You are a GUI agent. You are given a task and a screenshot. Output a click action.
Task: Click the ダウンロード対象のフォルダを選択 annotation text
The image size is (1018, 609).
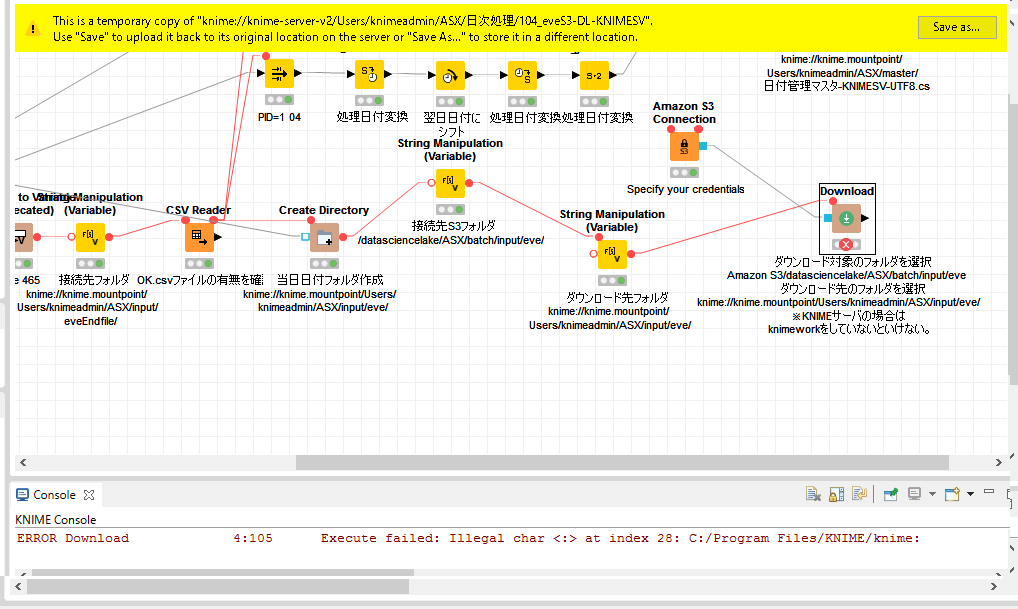click(853, 262)
